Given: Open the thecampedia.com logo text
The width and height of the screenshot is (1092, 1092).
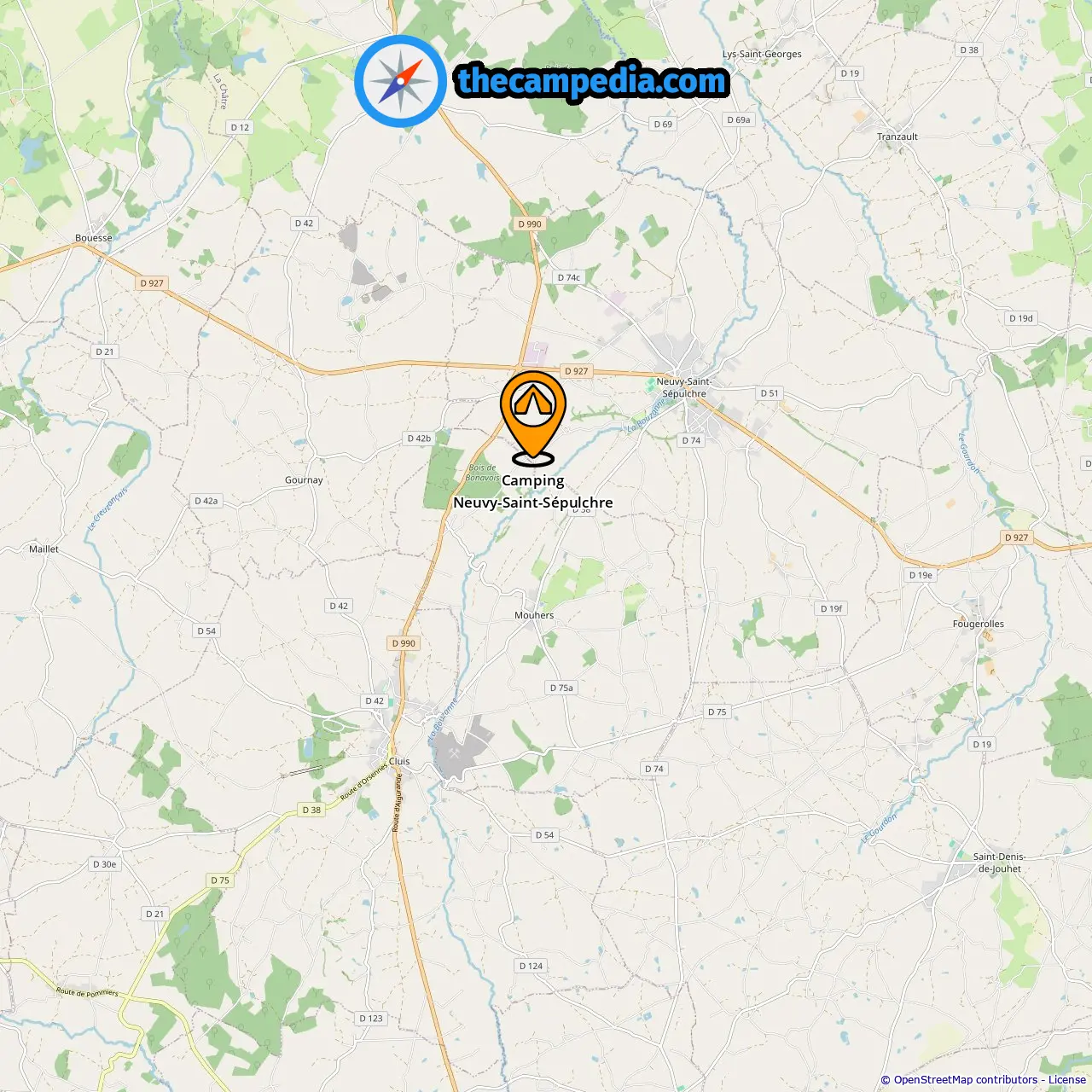Looking at the screenshot, I should [x=592, y=81].
